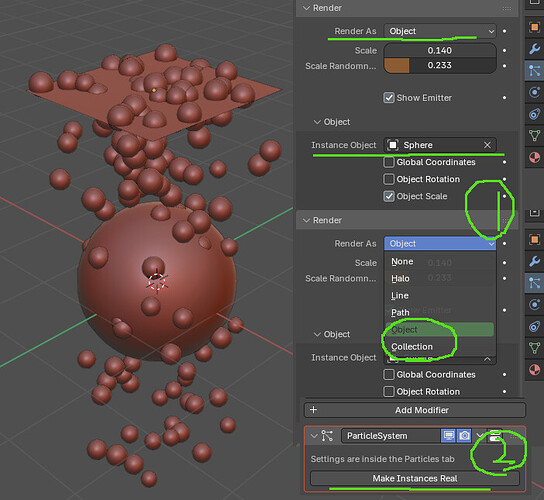Click the ParticleSystem name field

tap(391, 436)
